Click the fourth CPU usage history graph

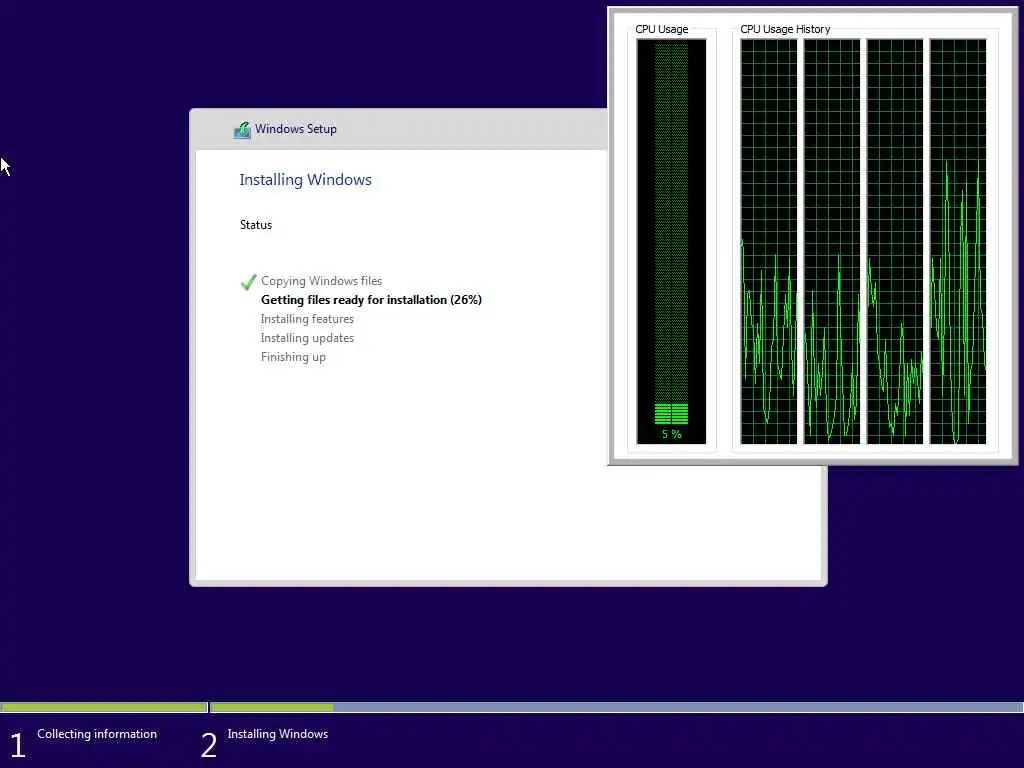(x=958, y=241)
